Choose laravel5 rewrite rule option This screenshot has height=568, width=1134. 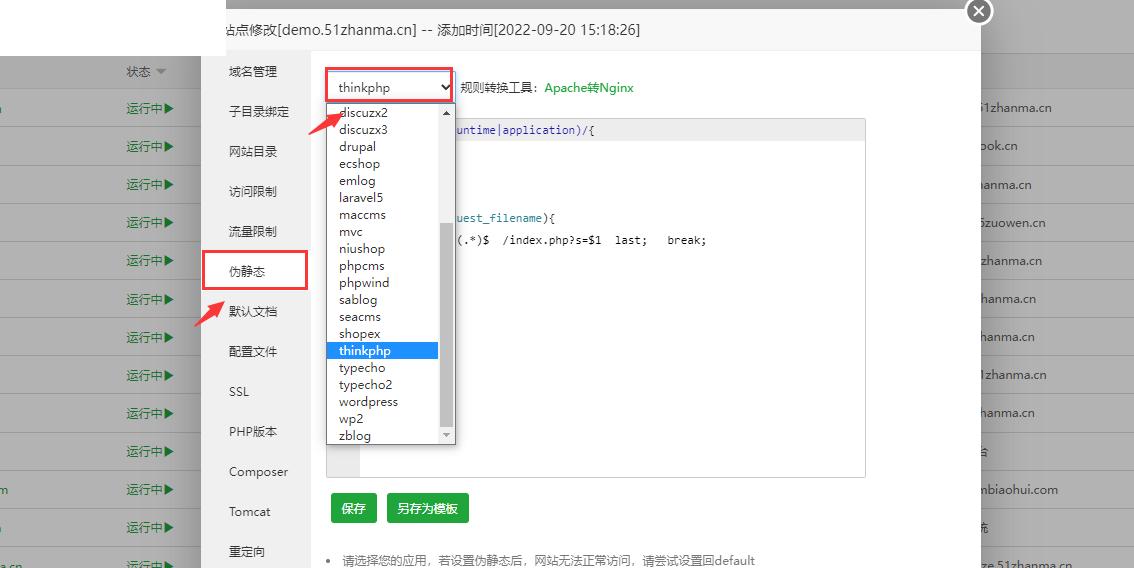click(x=360, y=198)
